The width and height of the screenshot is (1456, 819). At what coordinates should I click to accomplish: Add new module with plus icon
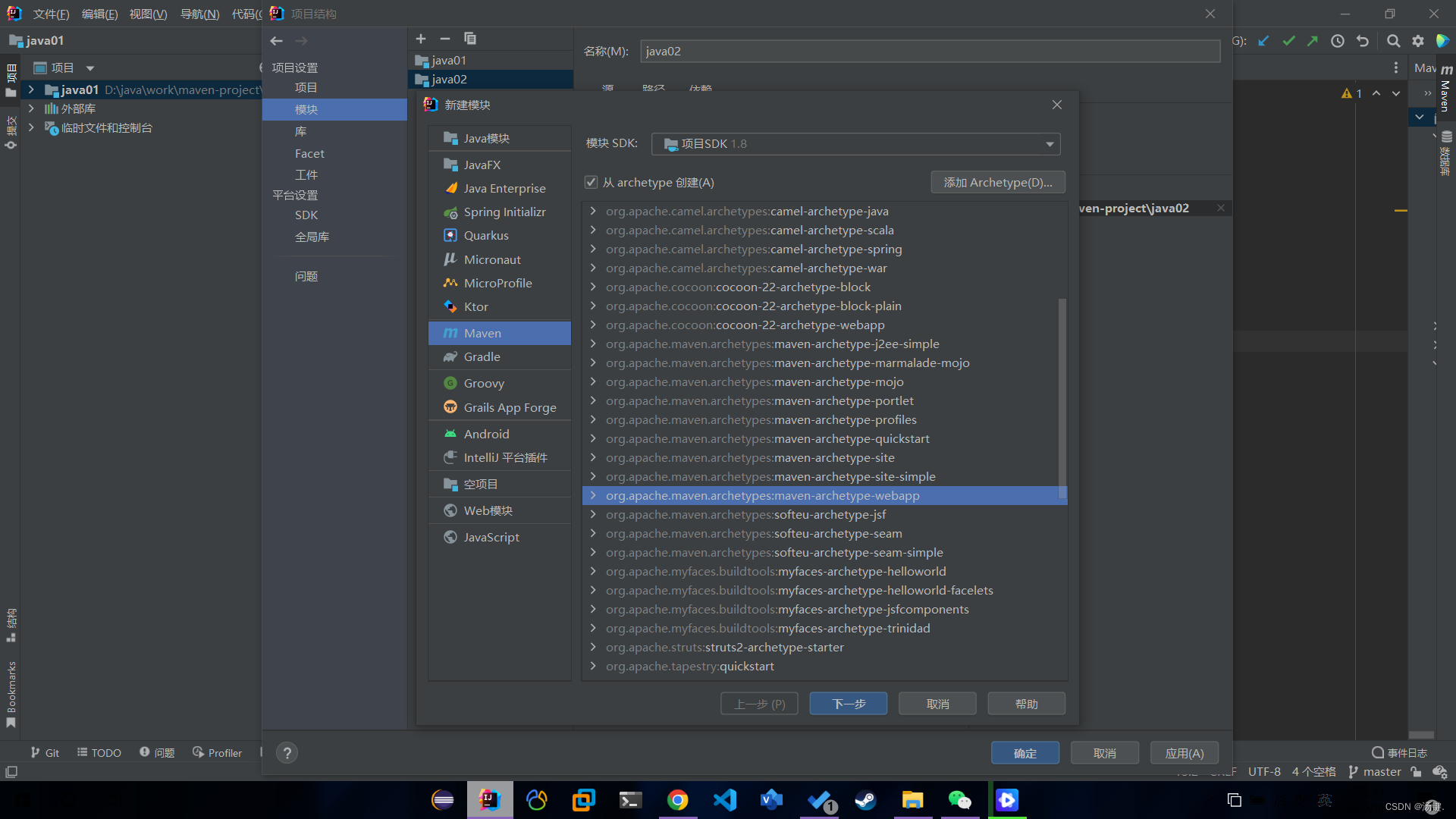point(421,39)
